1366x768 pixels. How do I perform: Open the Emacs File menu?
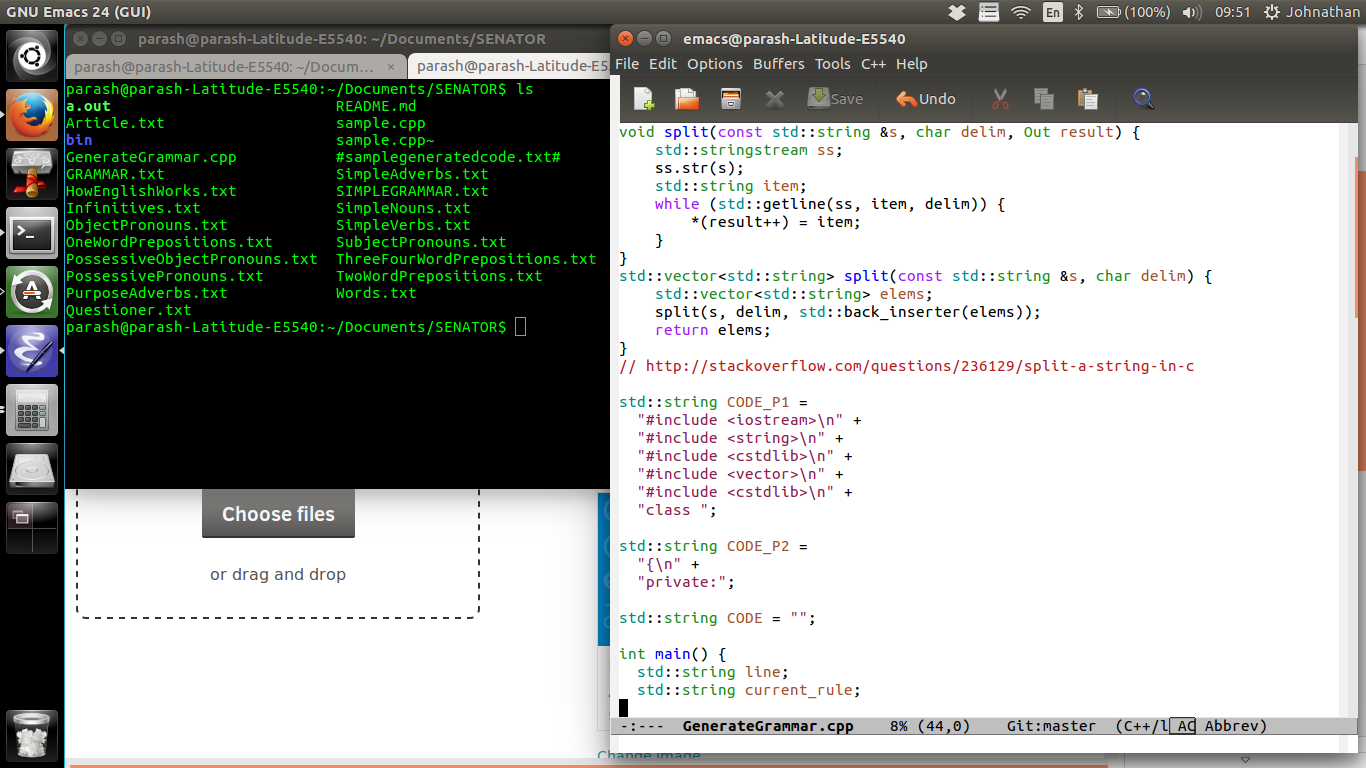pyautogui.click(x=627, y=64)
